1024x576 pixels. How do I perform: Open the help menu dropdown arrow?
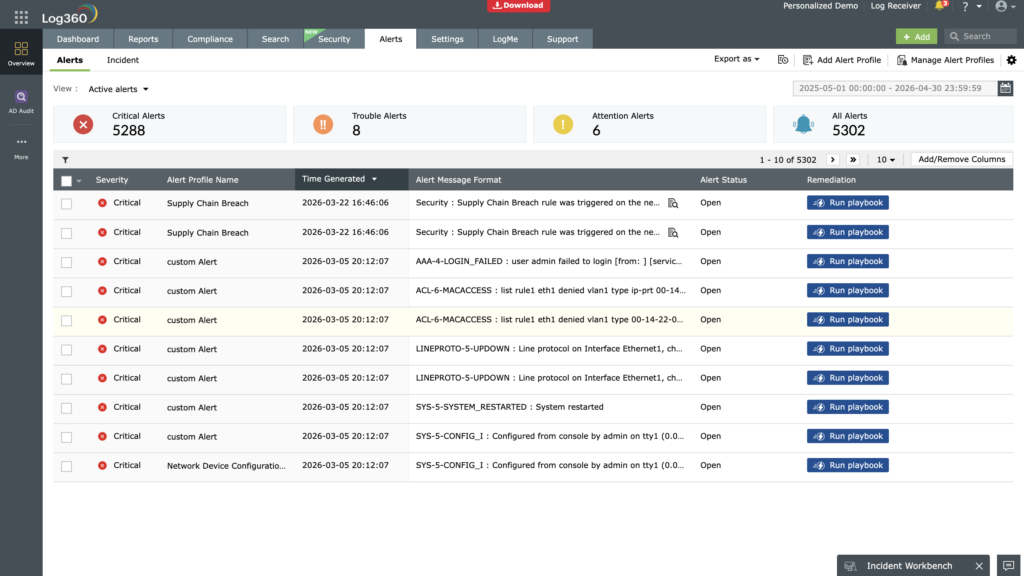coord(979,7)
